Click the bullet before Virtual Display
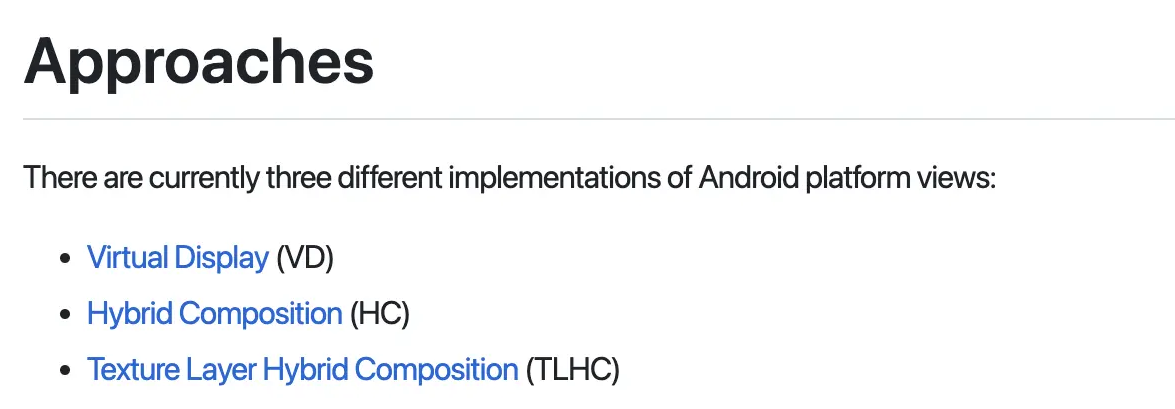The image size is (1175, 409). pyautogui.click(x=65, y=258)
